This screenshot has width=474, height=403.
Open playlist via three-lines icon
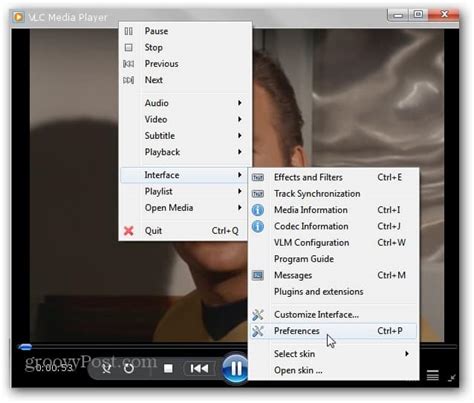[433, 375]
